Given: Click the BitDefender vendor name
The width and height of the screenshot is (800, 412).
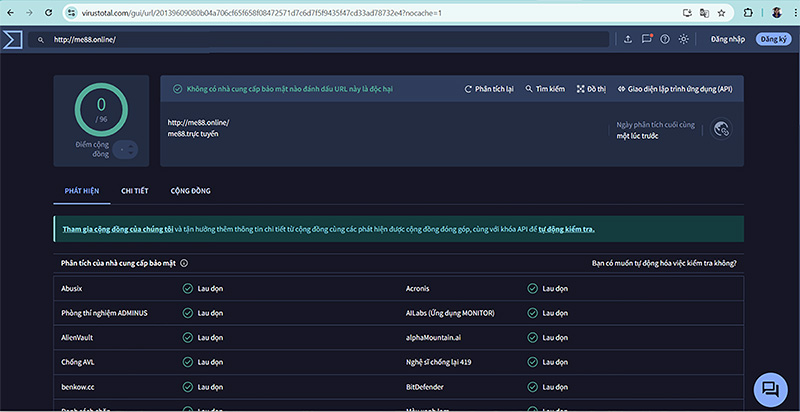Looking at the screenshot, I should point(424,387).
